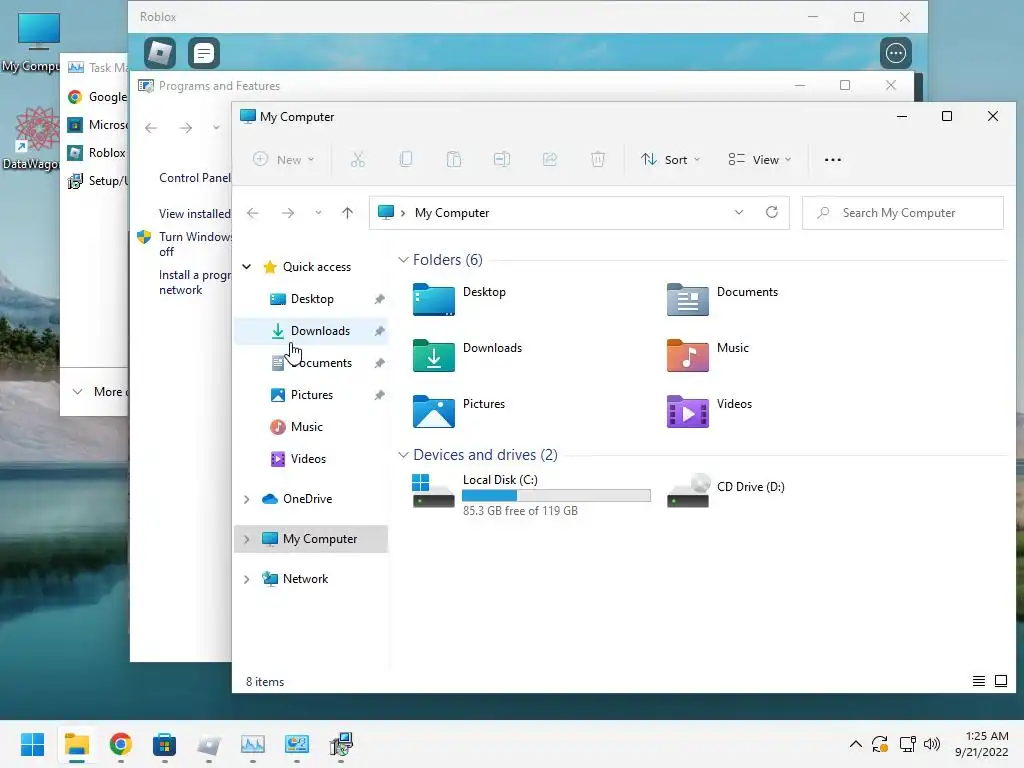Click the Copy icon in toolbar

tap(406, 159)
